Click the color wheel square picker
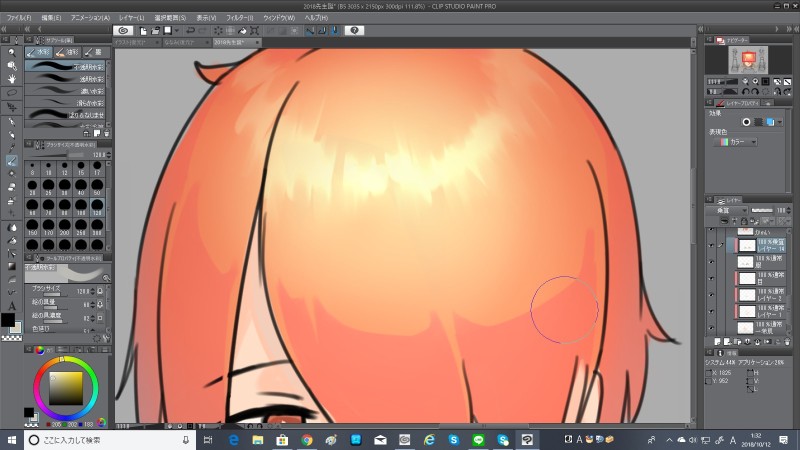Viewport: 800px width, 450px height. [x=66, y=388]
